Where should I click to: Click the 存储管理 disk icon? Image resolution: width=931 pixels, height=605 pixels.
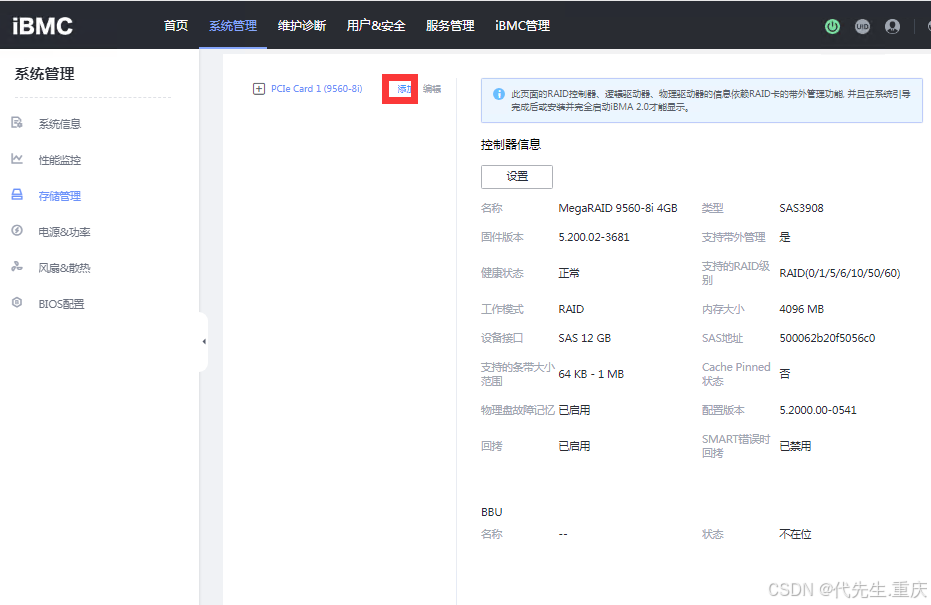17,195
